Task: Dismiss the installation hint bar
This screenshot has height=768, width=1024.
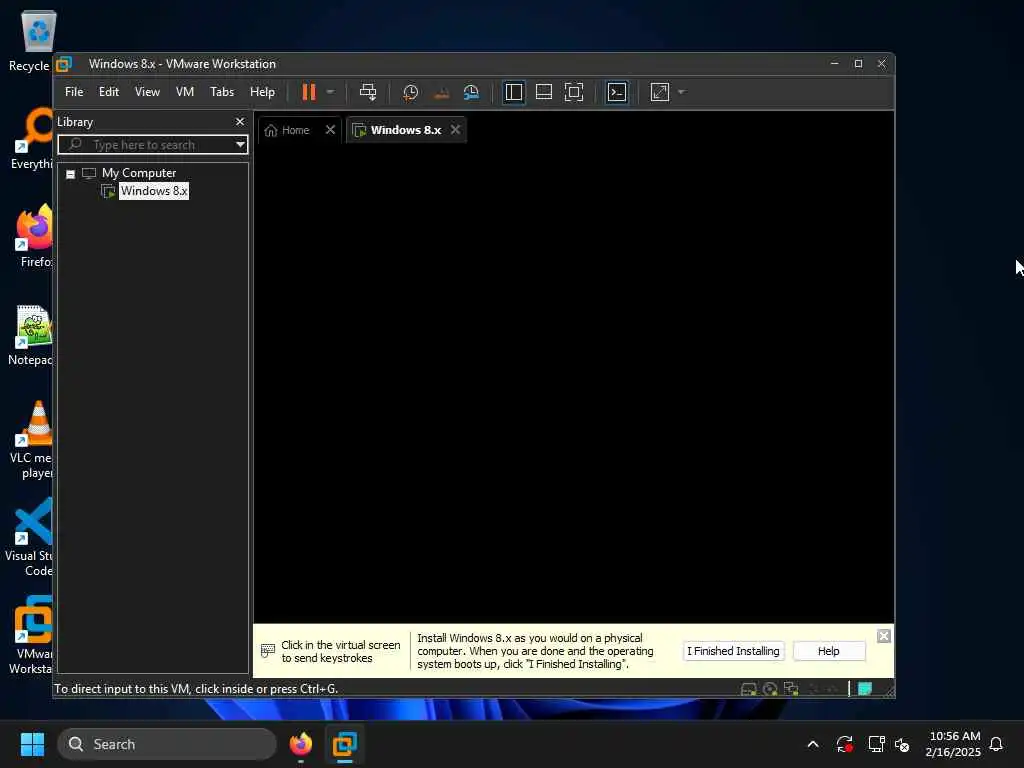Action: [884, 636]
